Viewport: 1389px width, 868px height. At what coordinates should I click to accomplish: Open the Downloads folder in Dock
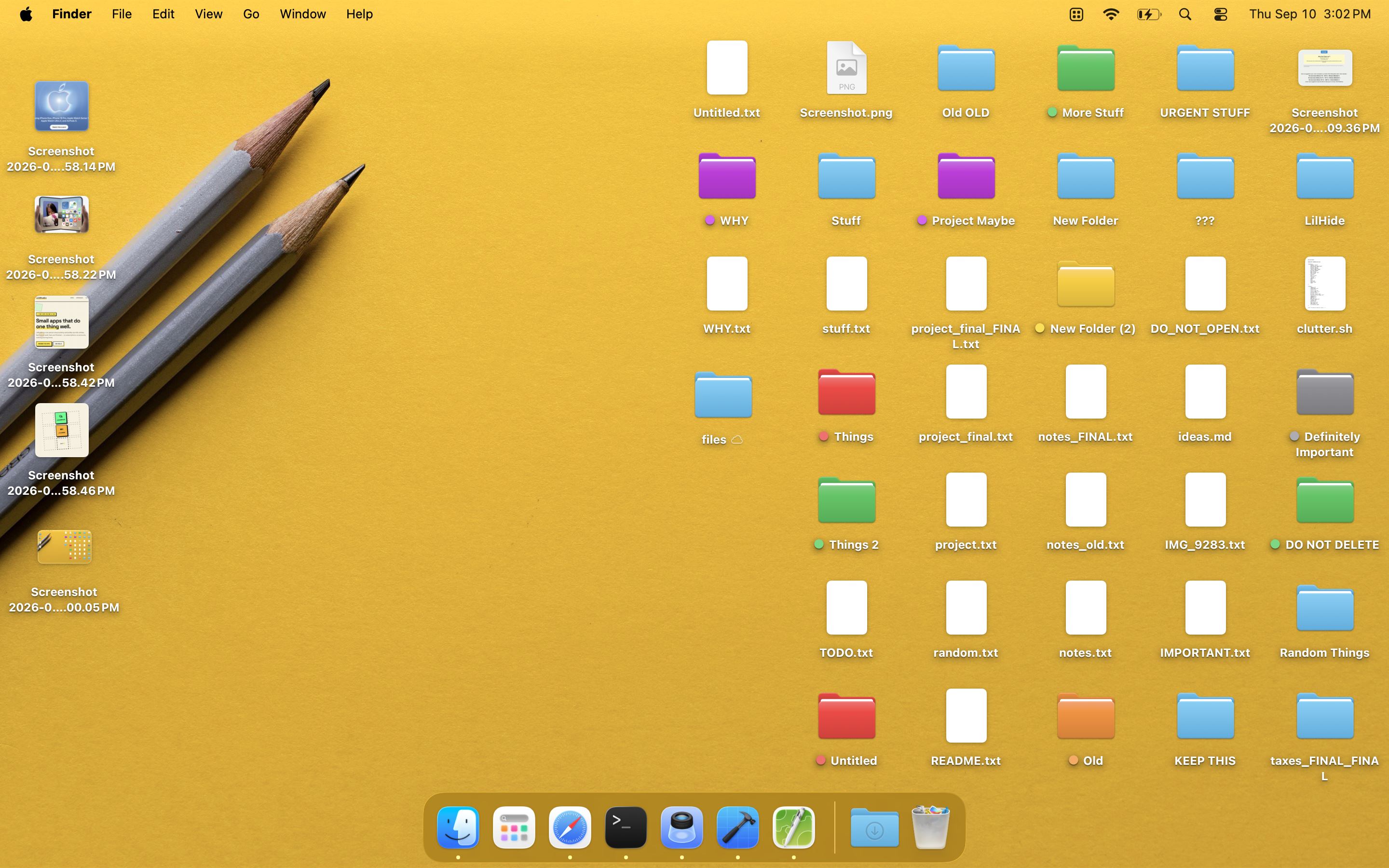pos(874,827)
